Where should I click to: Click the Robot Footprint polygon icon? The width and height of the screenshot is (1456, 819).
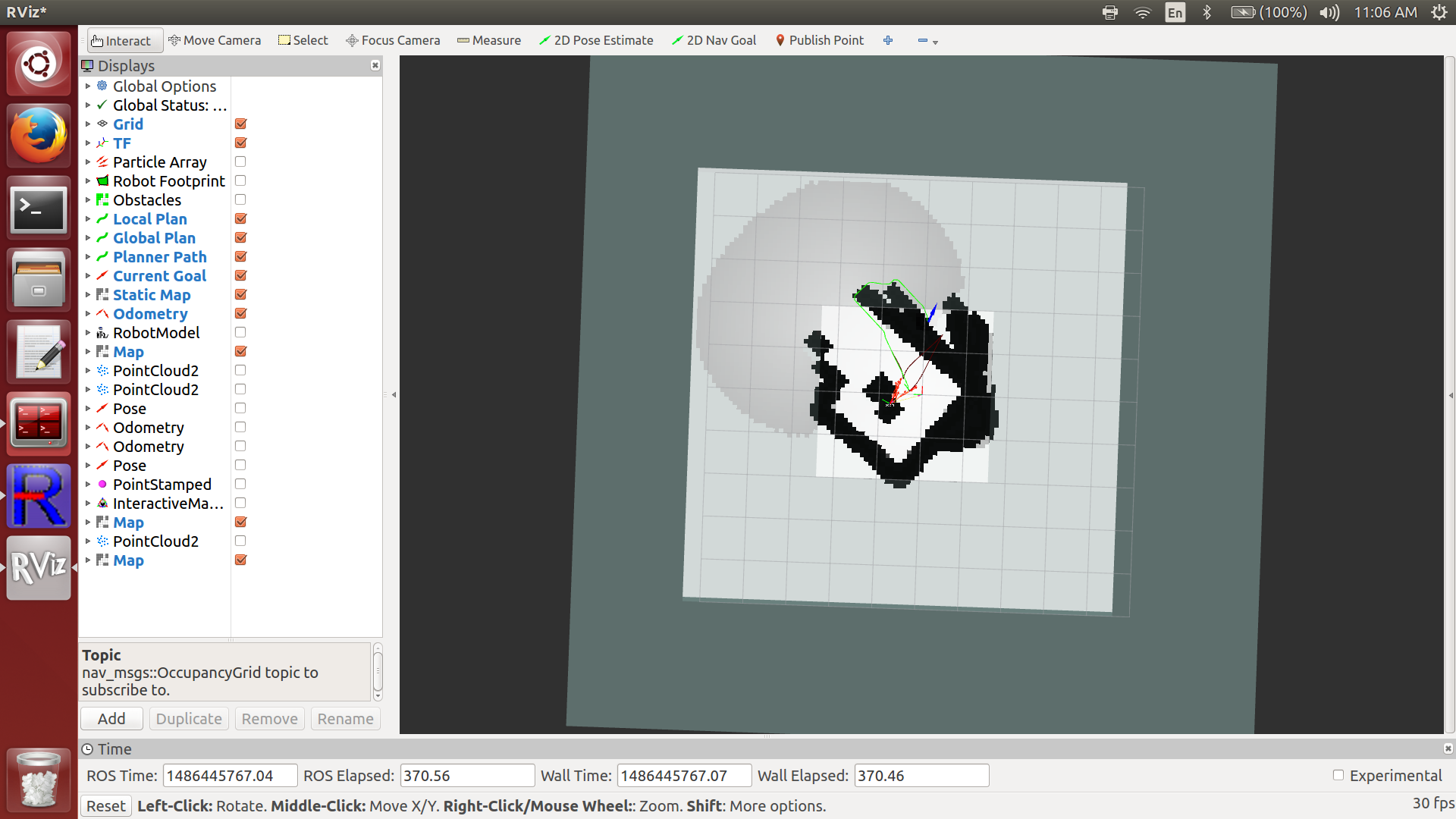(102, 180)
